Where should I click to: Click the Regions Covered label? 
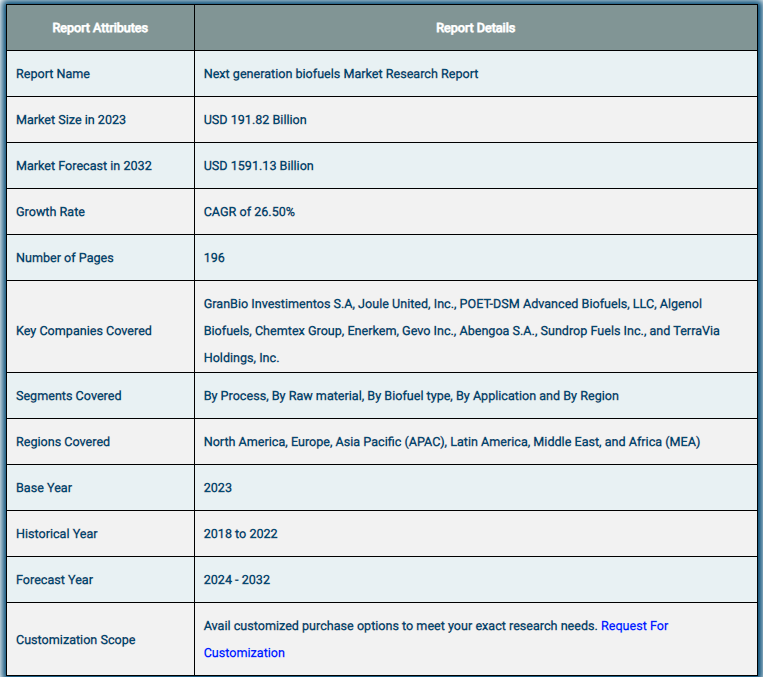[x=63, y=442]
